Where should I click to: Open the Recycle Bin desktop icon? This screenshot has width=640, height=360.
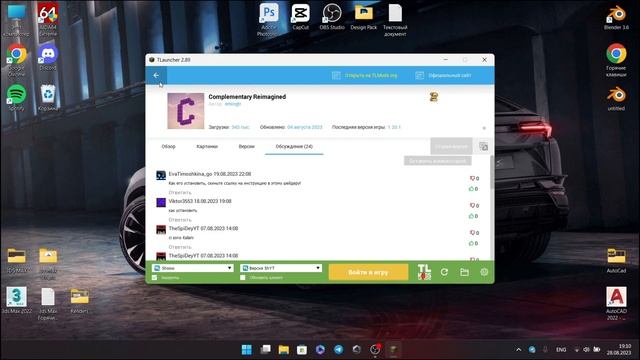(48, 98)
